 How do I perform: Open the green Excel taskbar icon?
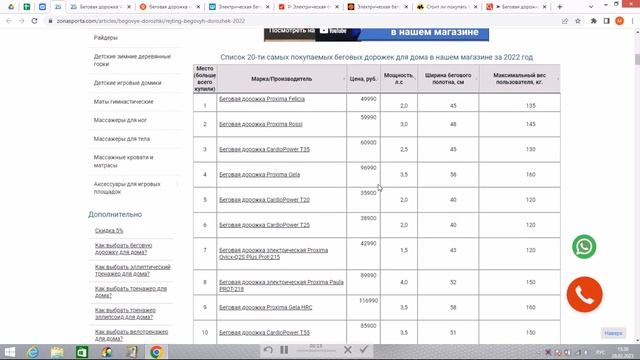pyautogui.click(x=82, y=352)
